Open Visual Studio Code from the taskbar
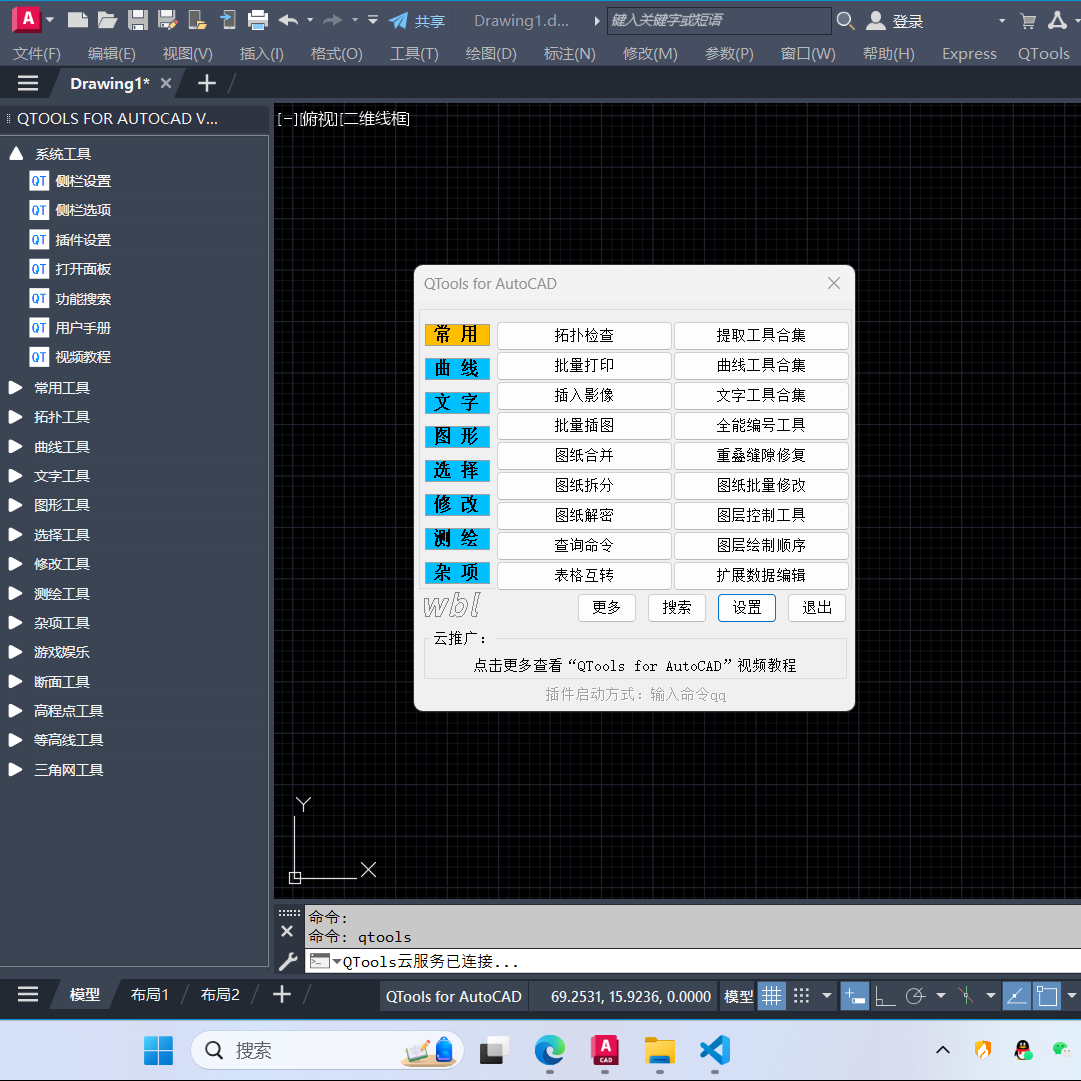This screenshot has width=1081, height=1081. [715, 1050]
